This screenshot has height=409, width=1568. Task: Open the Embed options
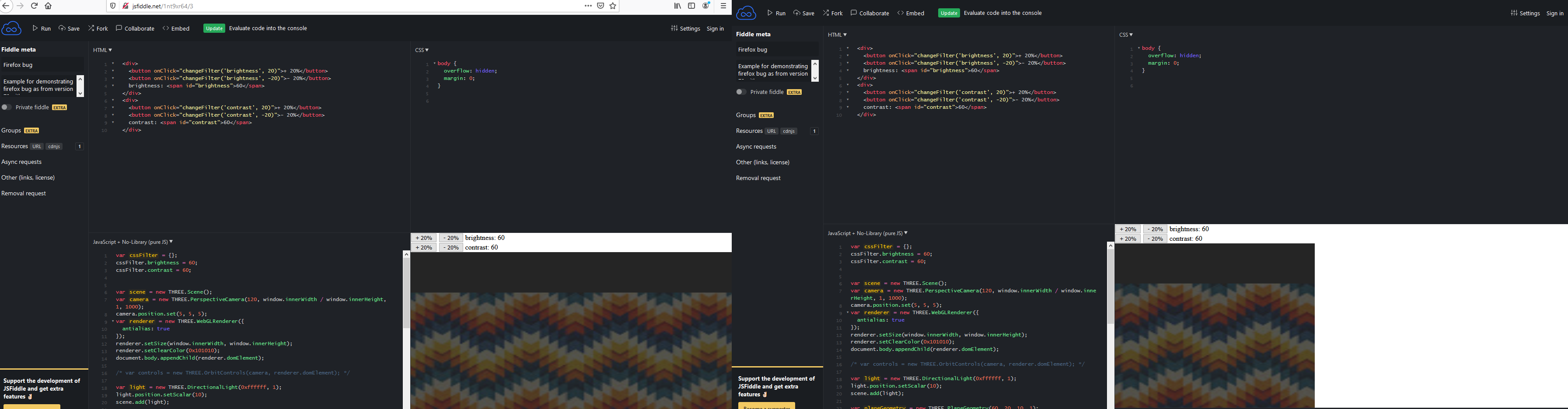click(x=176, y=28)
